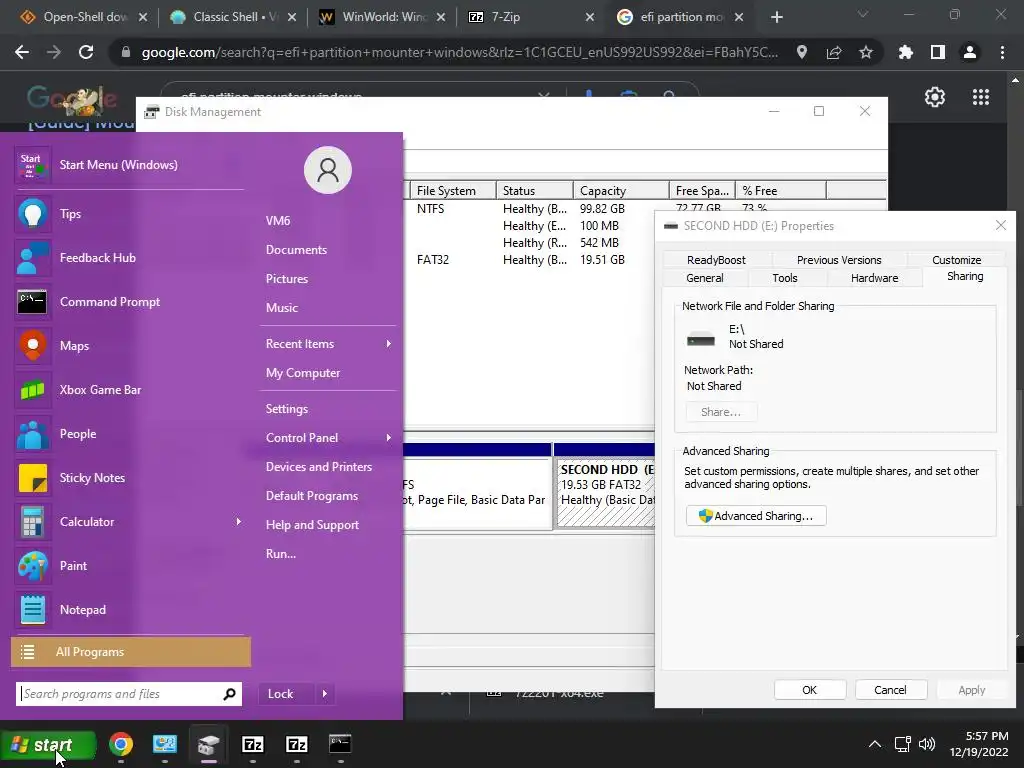
Task: Open the Customize tab
Action: click(956, 260)
